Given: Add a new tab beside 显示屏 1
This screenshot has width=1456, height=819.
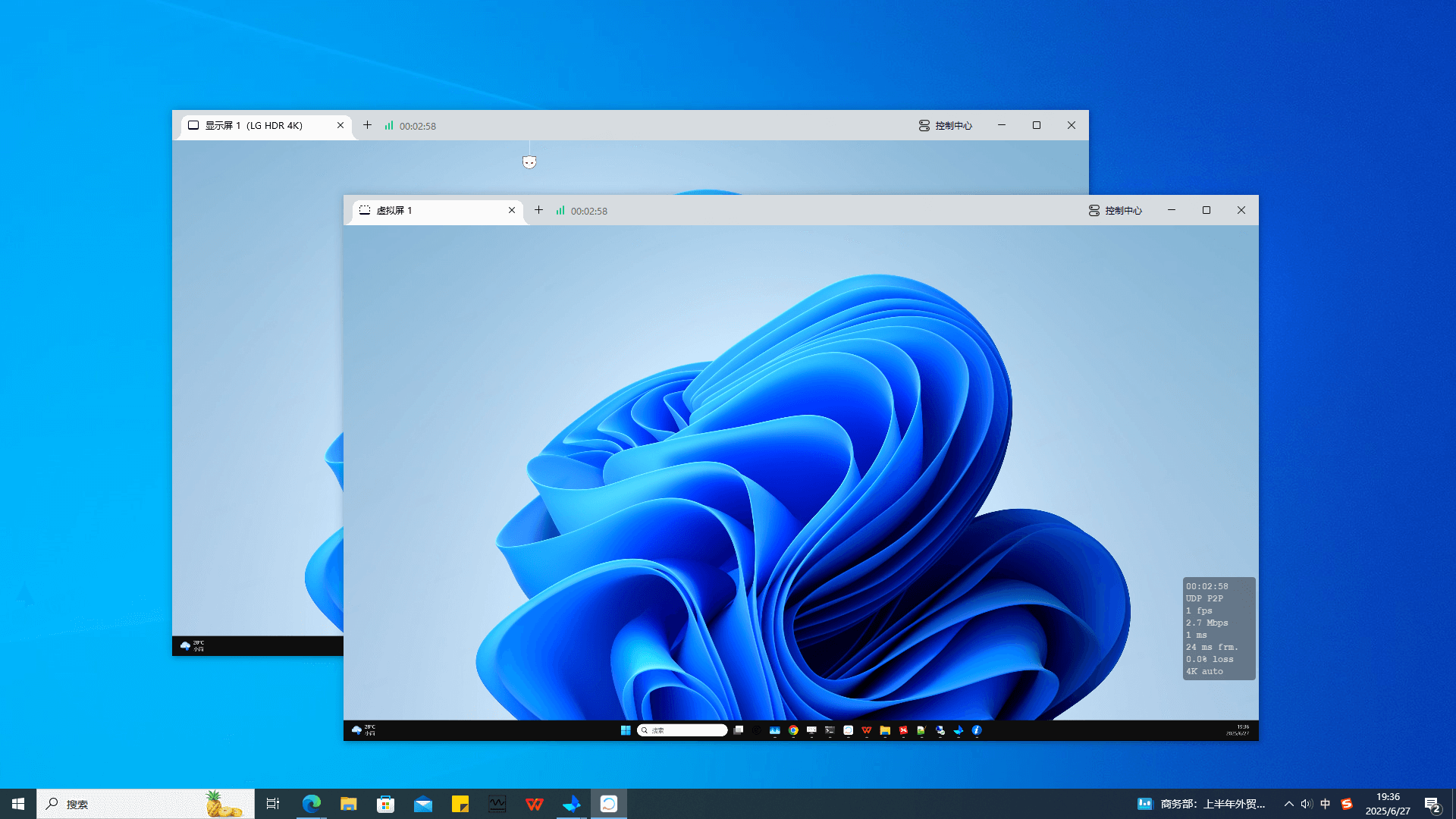Looking at the screenshot, I should [x=367, y=125].
